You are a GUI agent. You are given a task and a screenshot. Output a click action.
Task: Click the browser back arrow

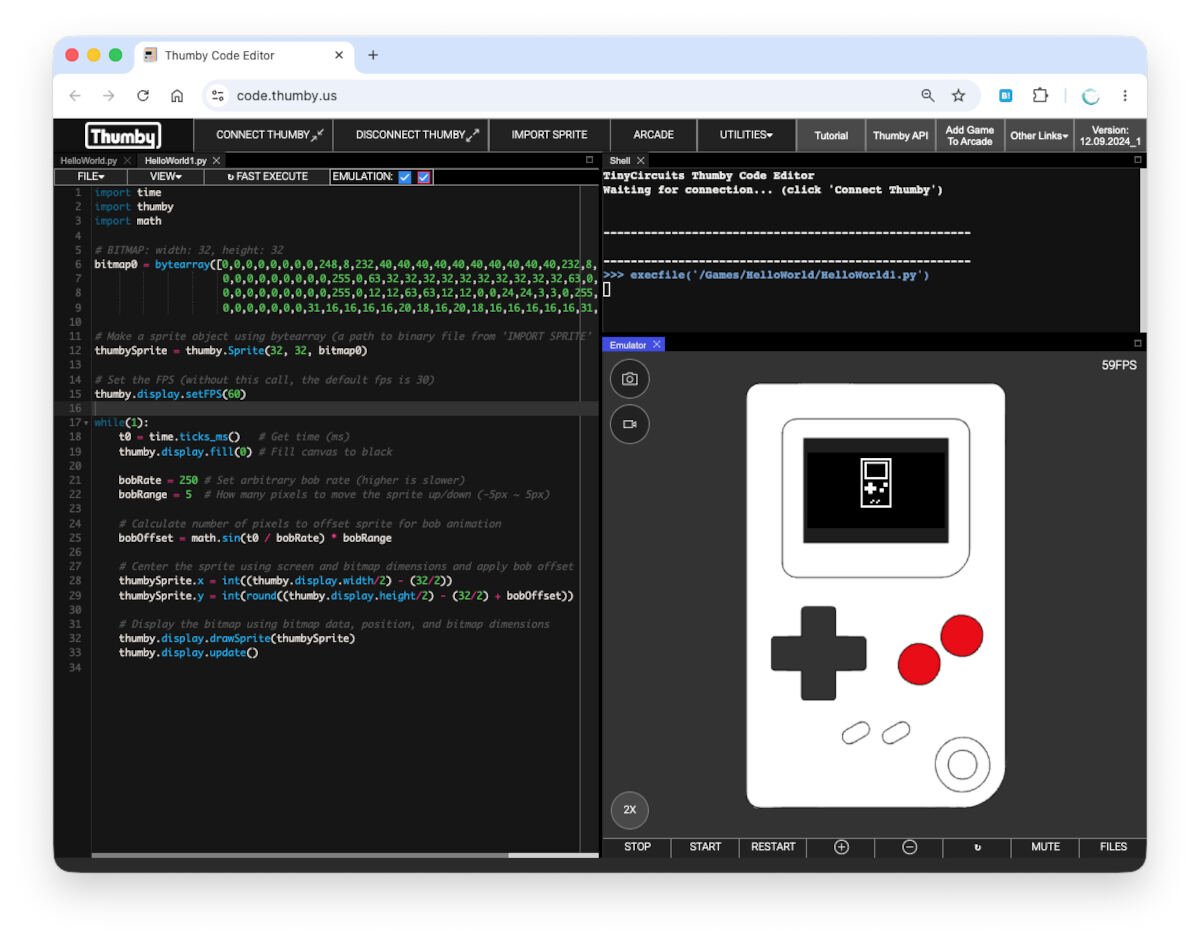pyautogui.click(x=75, y=96)
